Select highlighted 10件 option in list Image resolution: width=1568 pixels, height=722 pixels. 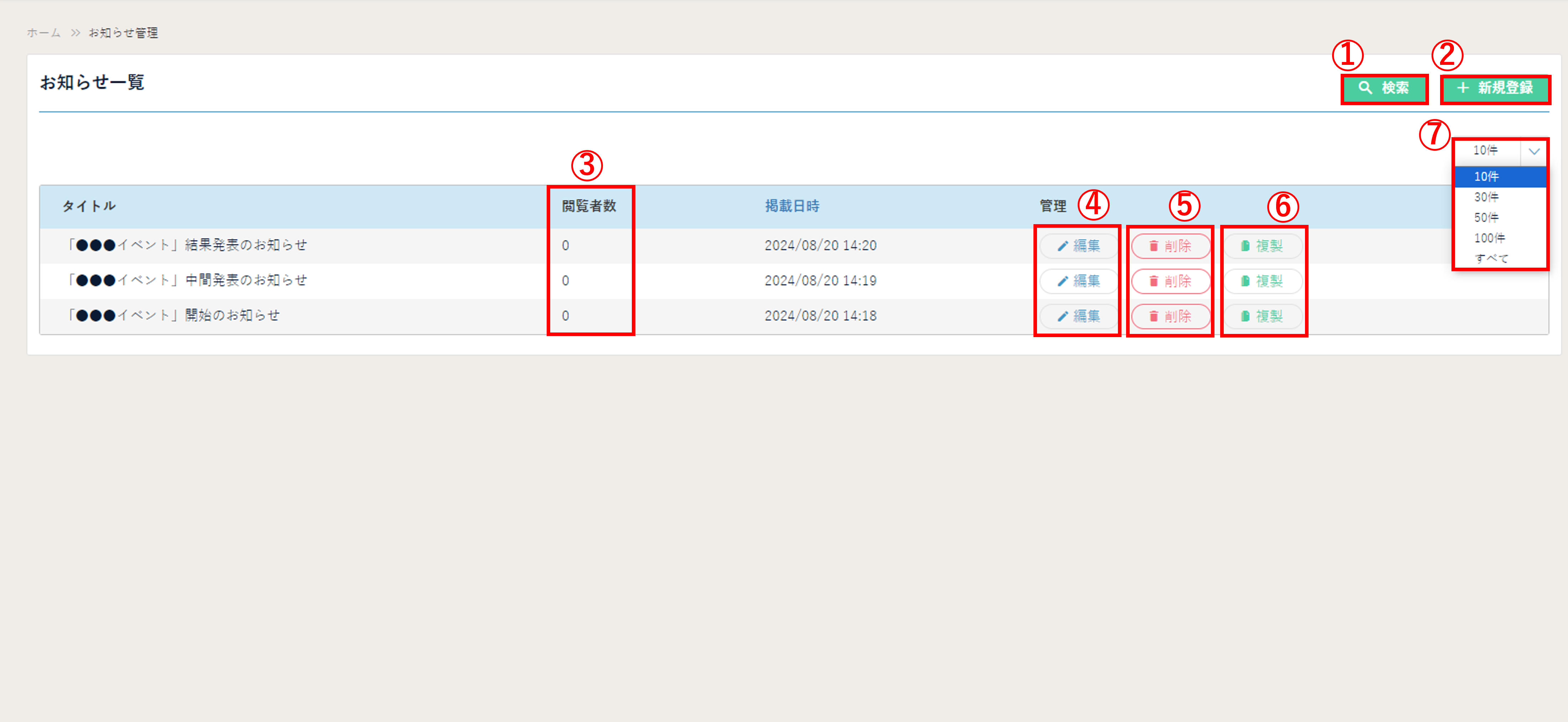[1486, 176]
